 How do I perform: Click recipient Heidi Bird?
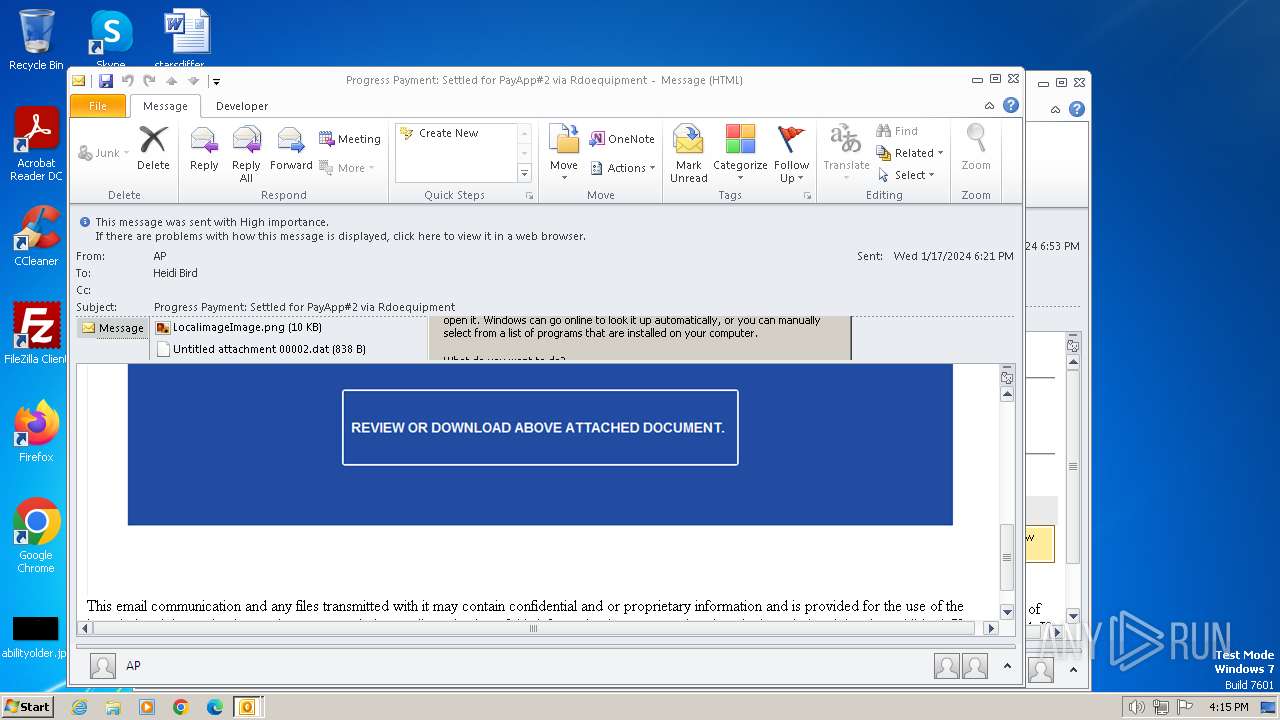pos(175,273)
